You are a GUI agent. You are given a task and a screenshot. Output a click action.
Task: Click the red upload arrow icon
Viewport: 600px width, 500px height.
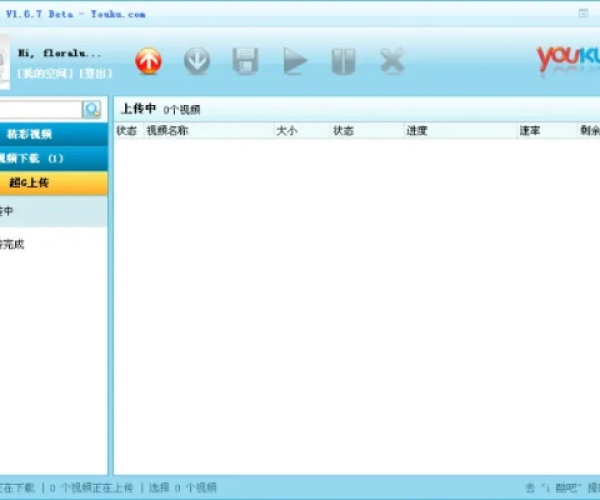[148, 61]
